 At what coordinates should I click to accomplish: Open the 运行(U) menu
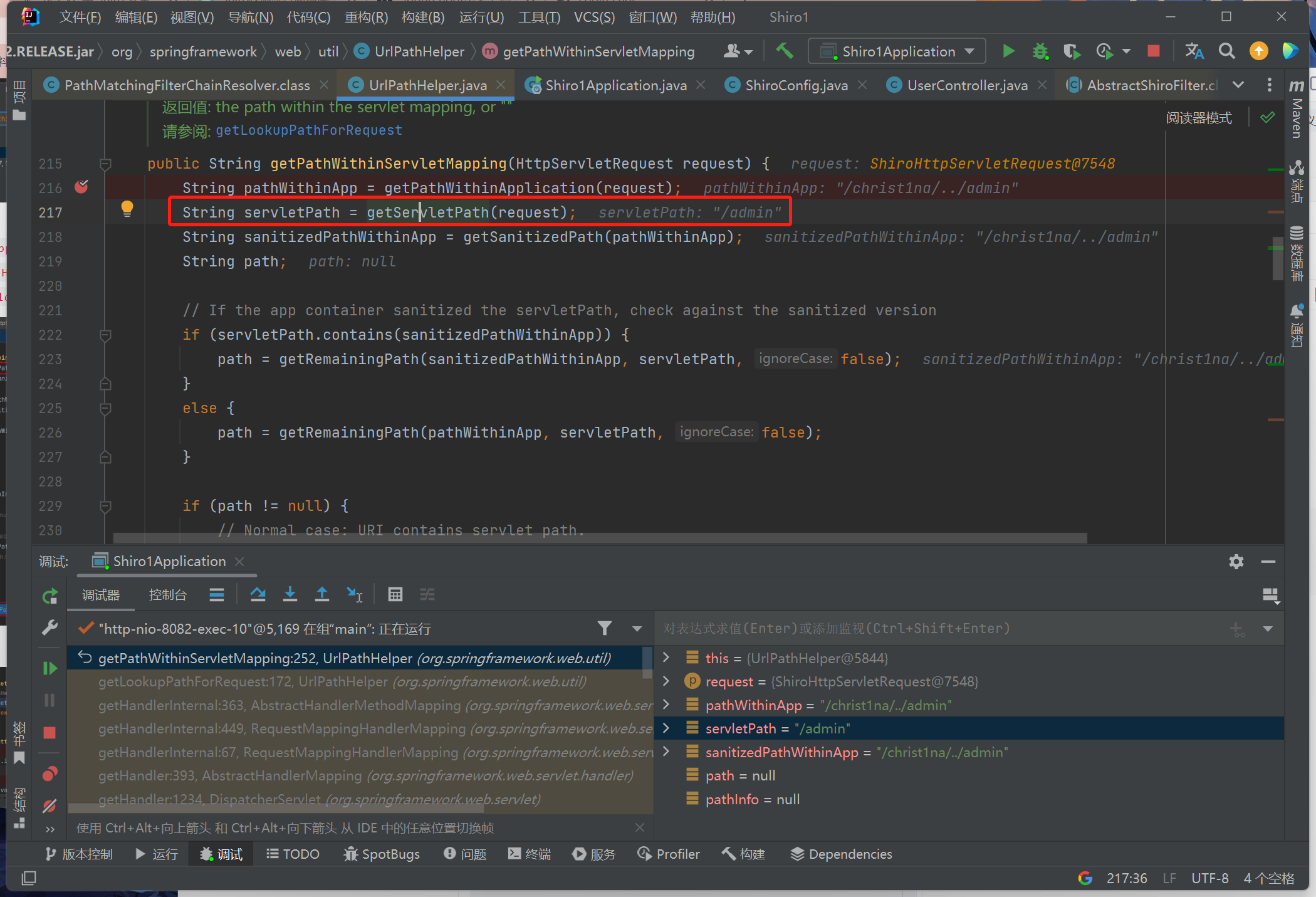coord(481,17)
